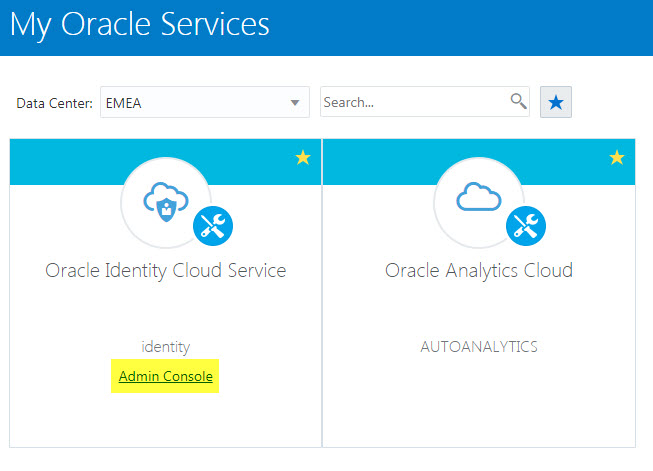The width and height of the screenshot is (653, 471).
Task: Click the My Oracle Services header title
Action: pyautogui.click(x=140, y=25)
